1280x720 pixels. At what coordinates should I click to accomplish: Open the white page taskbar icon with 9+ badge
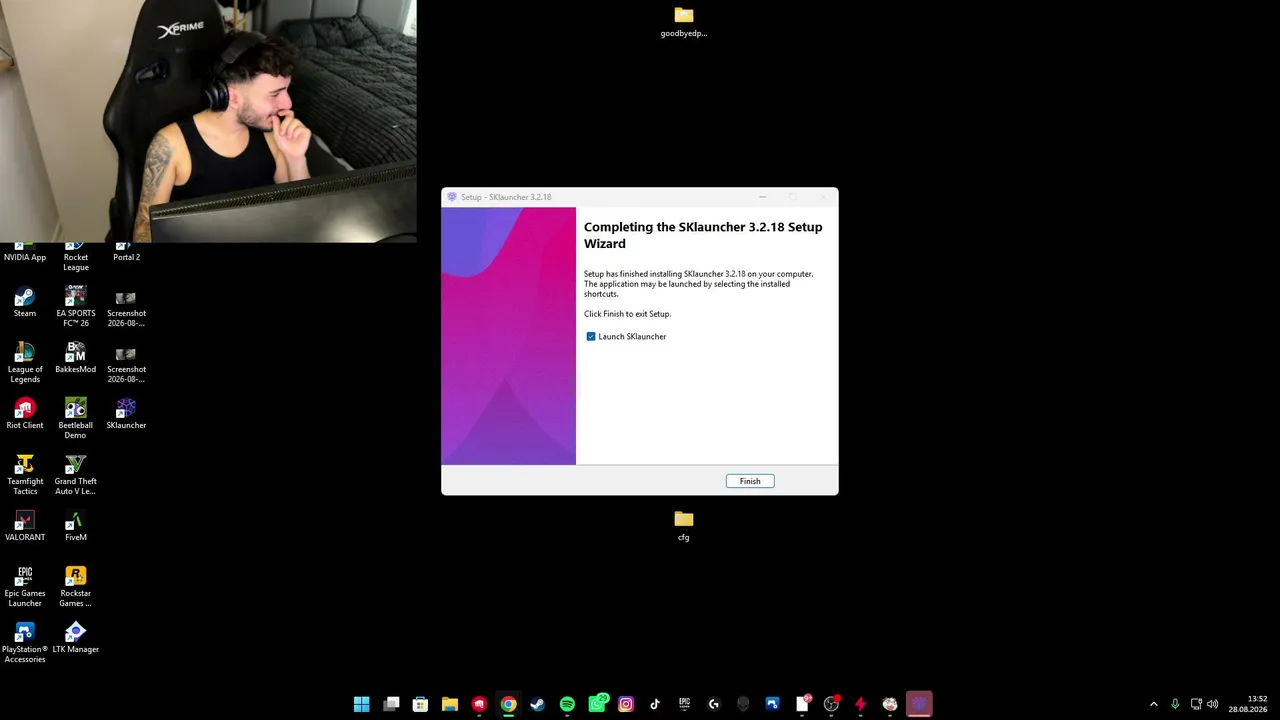(x=802, y=704)
